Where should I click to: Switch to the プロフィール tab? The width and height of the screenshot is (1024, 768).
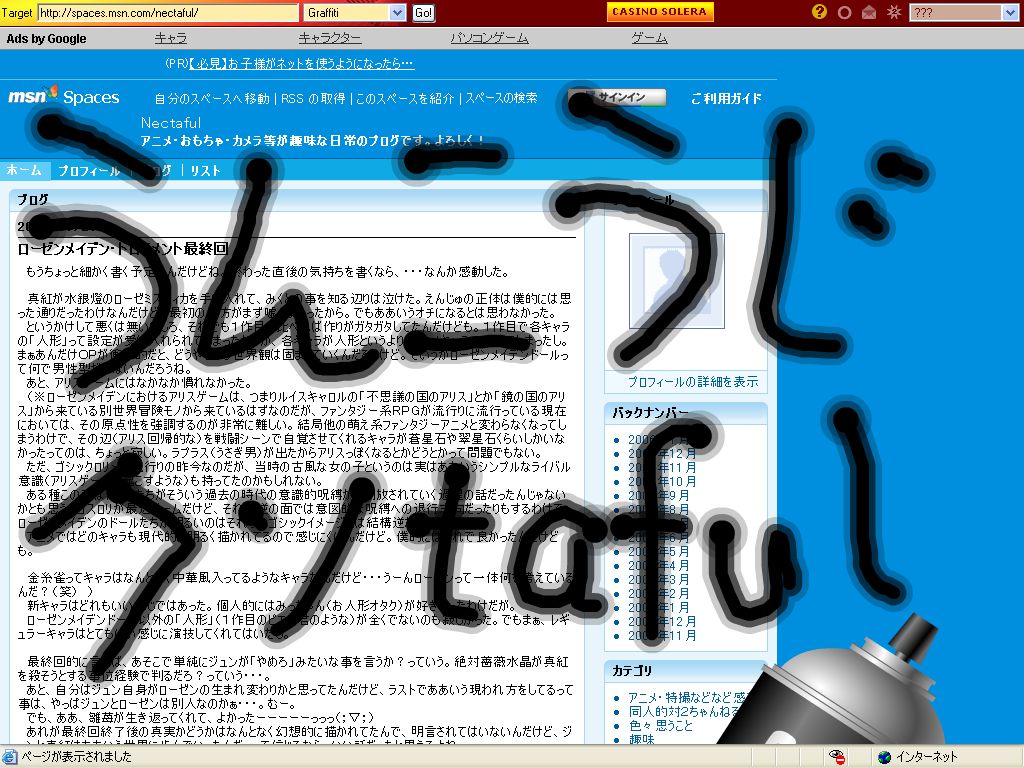tap(88, 171)
